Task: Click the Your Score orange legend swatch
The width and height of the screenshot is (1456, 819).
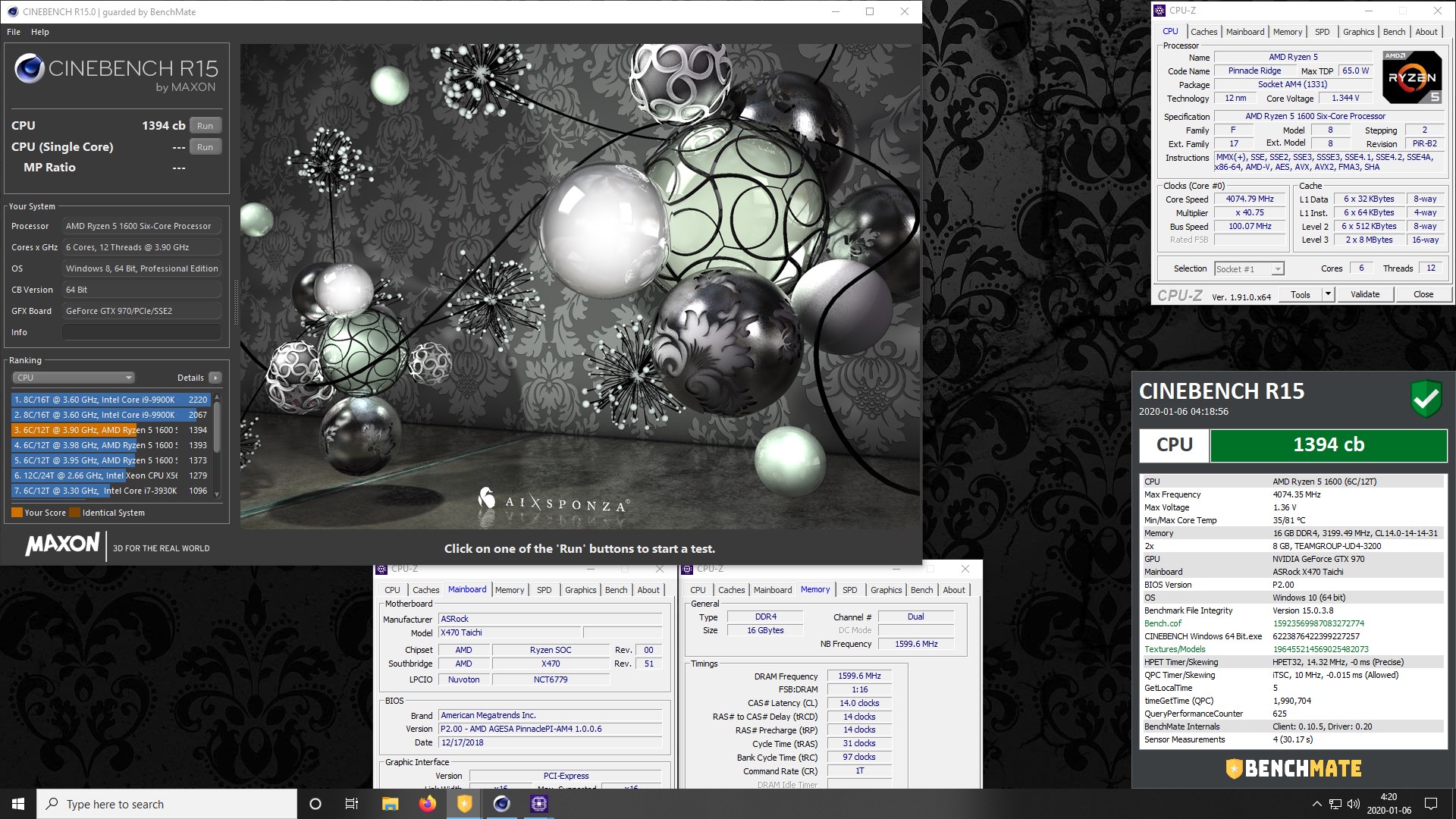Action: pos(17,513)
